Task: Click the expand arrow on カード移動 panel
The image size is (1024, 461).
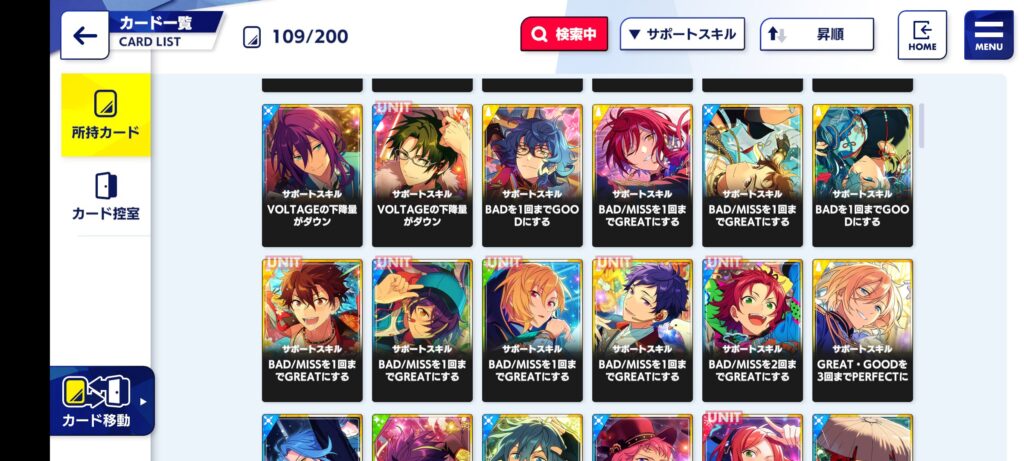Action: coord(144,402)
